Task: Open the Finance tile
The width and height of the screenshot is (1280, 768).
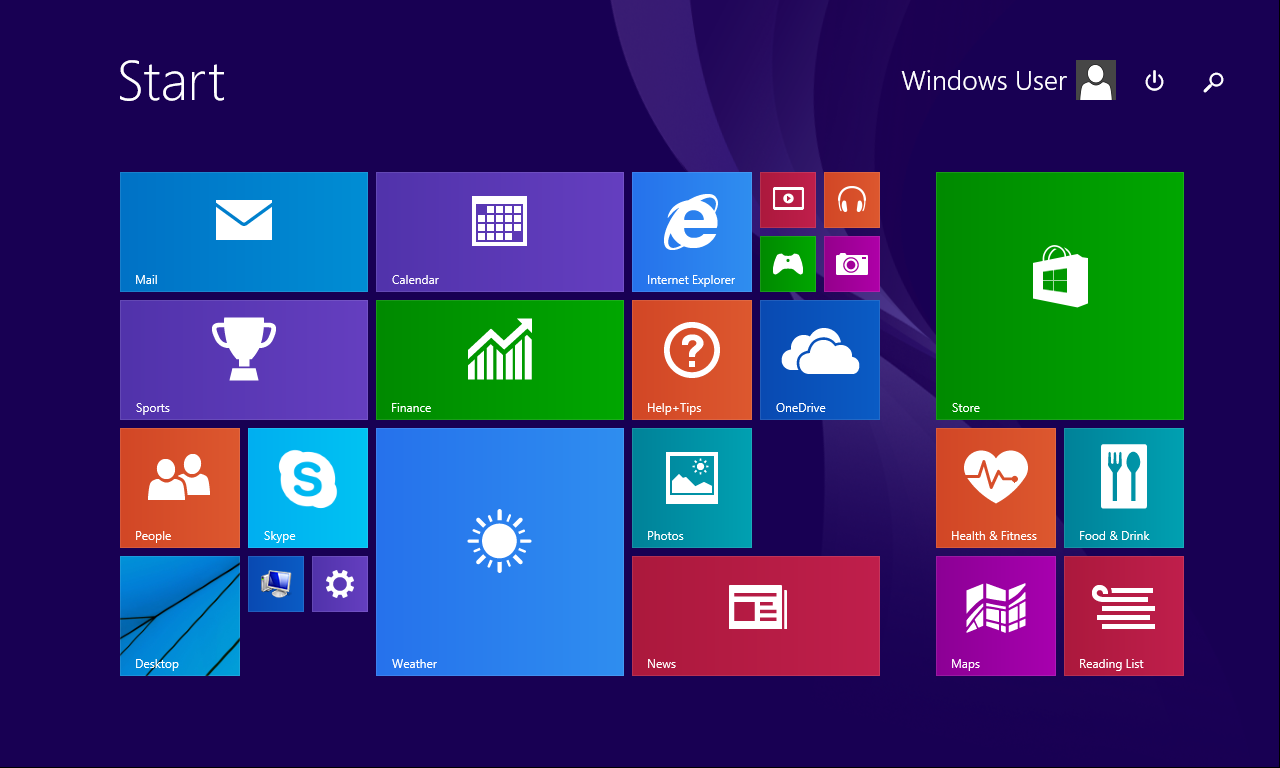Action: click(x=500, y=360)
